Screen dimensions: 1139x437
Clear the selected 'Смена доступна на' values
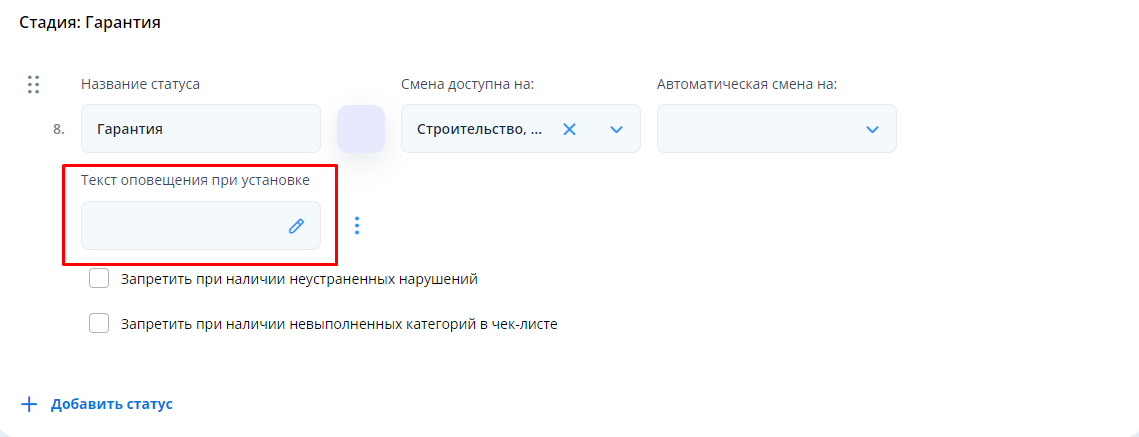click(569, 129)
